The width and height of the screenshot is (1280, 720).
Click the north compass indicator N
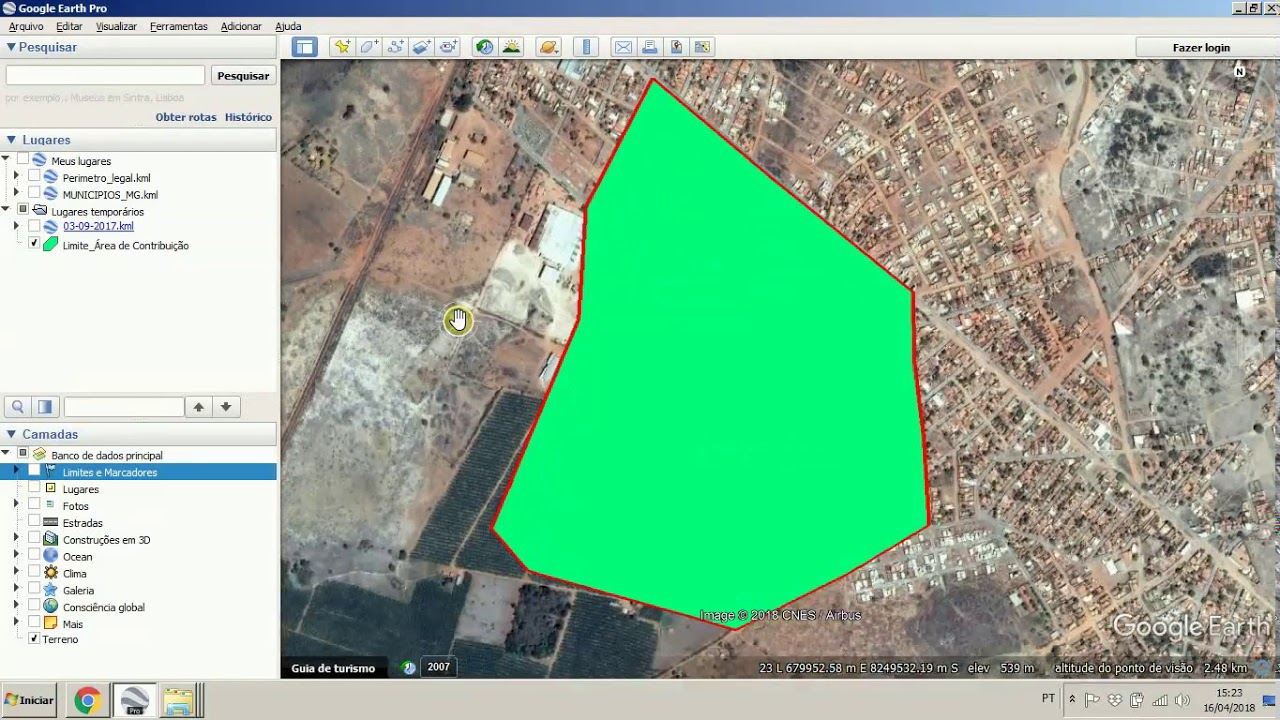click(x=1240, y=71)
